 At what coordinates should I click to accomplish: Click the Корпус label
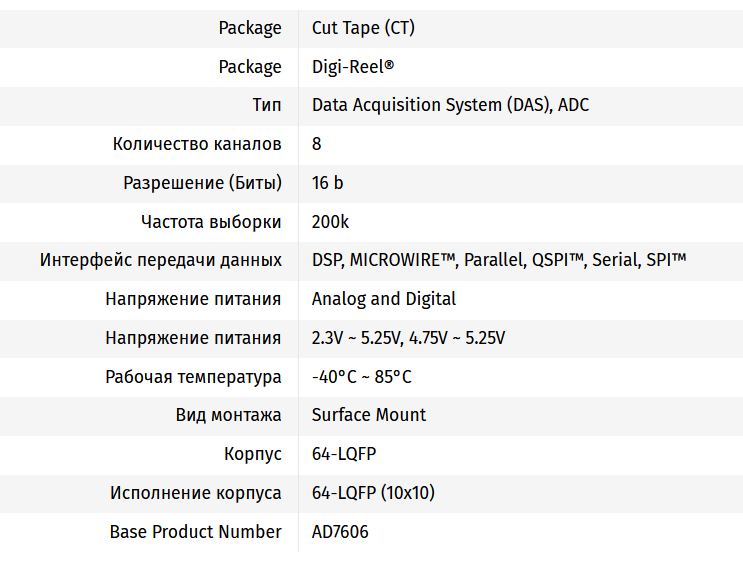pyautogui.click(x=253, y=454)
